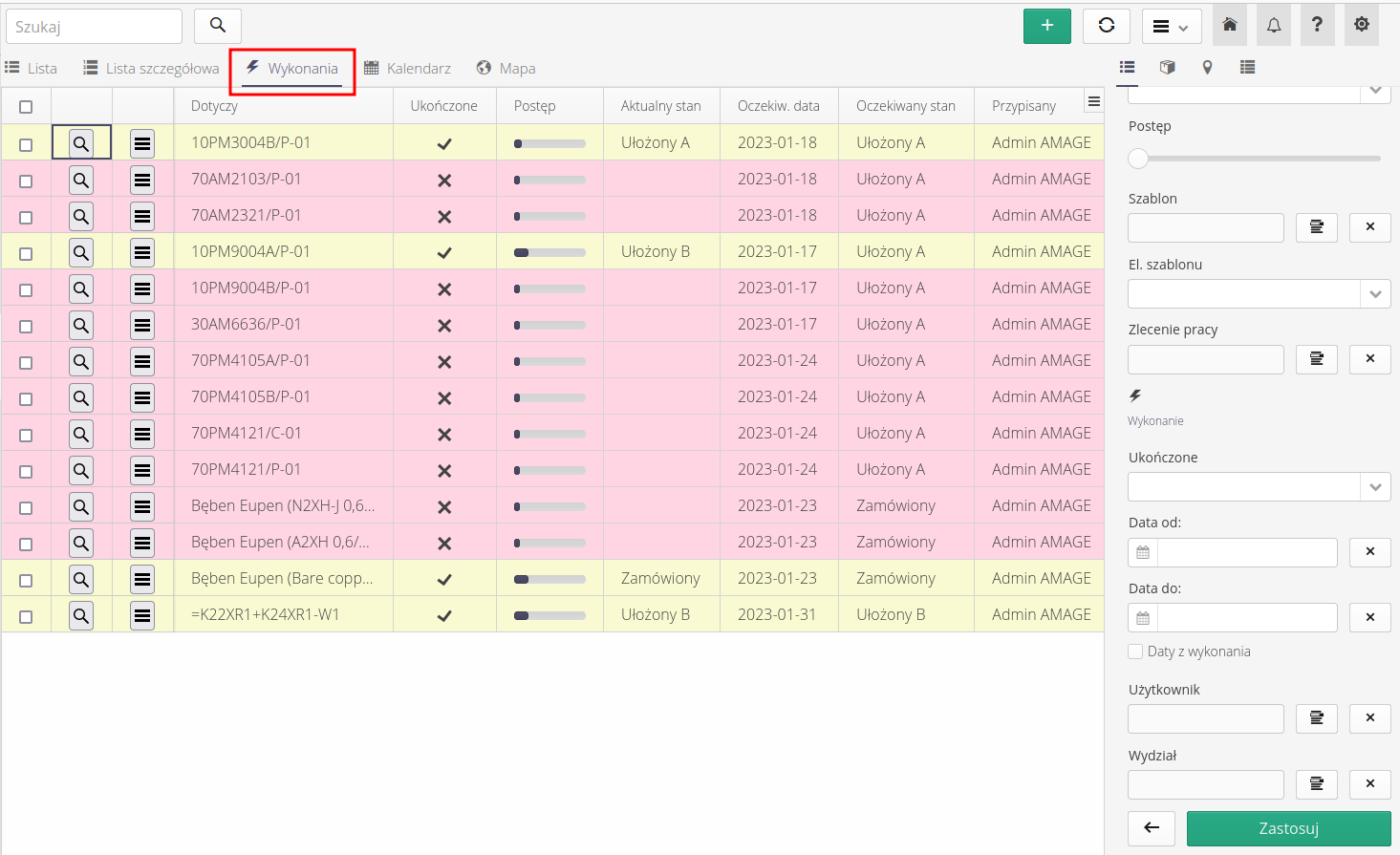Click the Postęp slider handle

coord(1138,159)
